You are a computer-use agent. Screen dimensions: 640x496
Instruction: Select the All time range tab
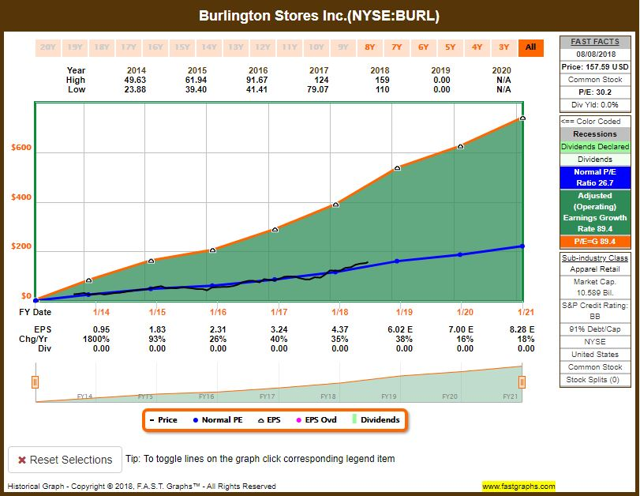click(x=531, y=47)
